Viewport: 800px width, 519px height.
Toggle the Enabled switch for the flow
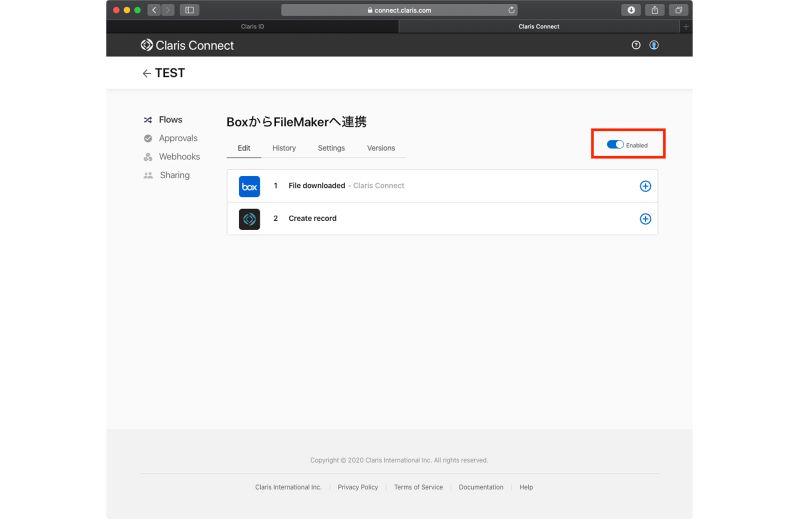(615, 144)
